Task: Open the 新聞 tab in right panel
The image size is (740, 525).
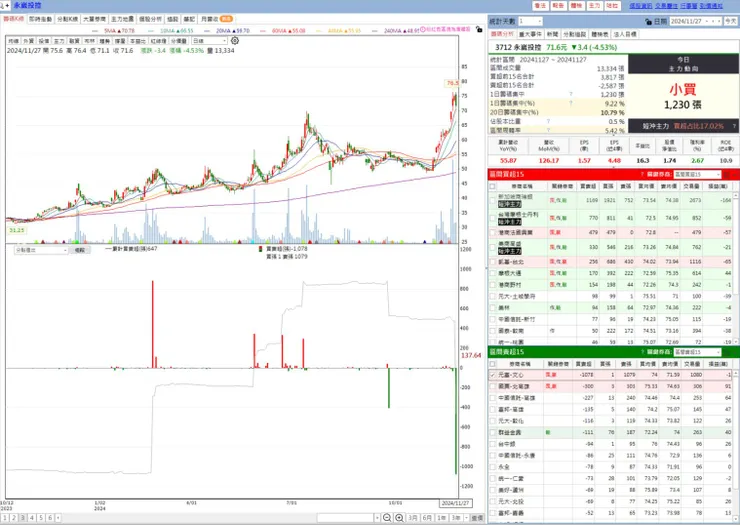Action: pos(553,34)
